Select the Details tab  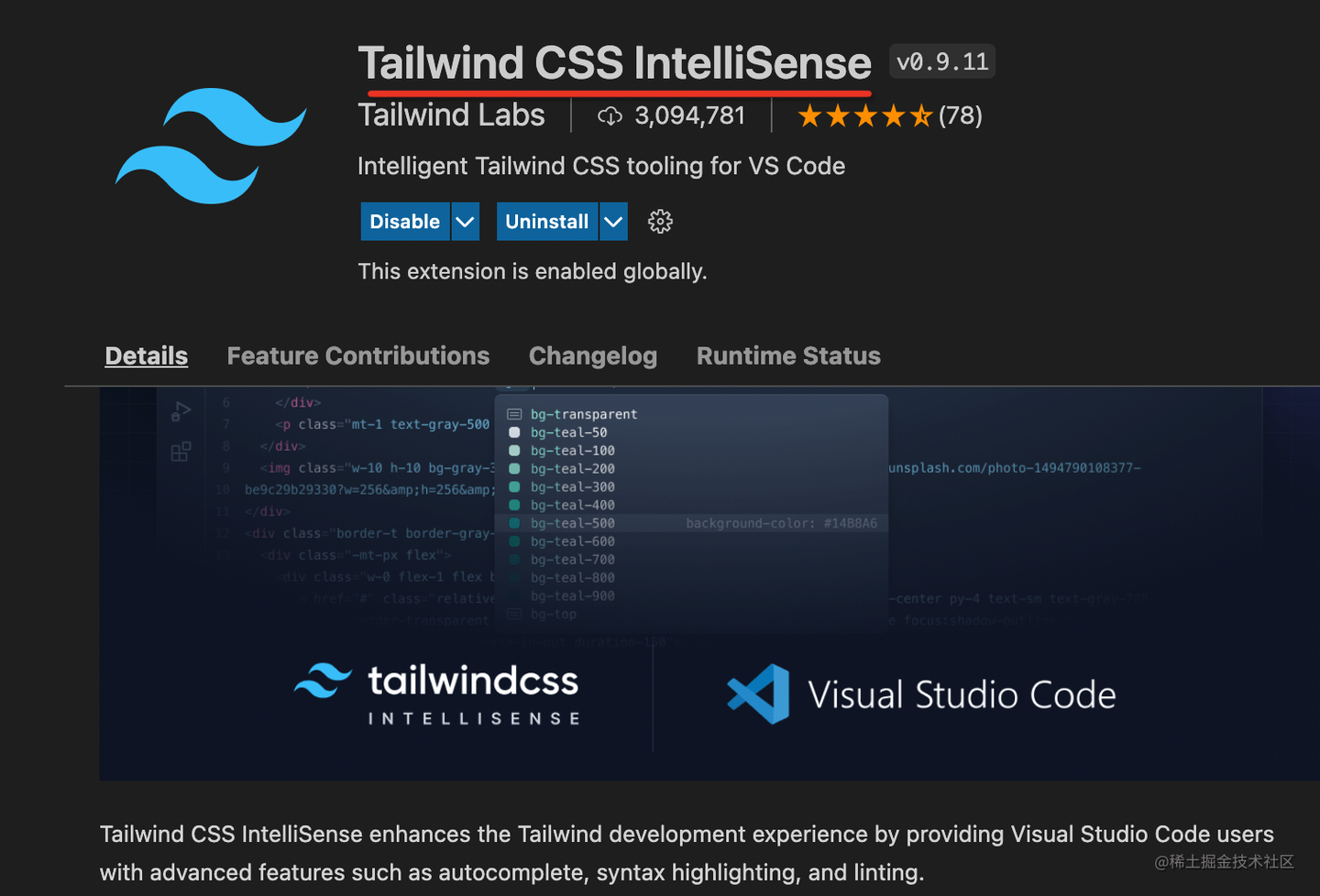pyautogui.click(x=146, y=355)
